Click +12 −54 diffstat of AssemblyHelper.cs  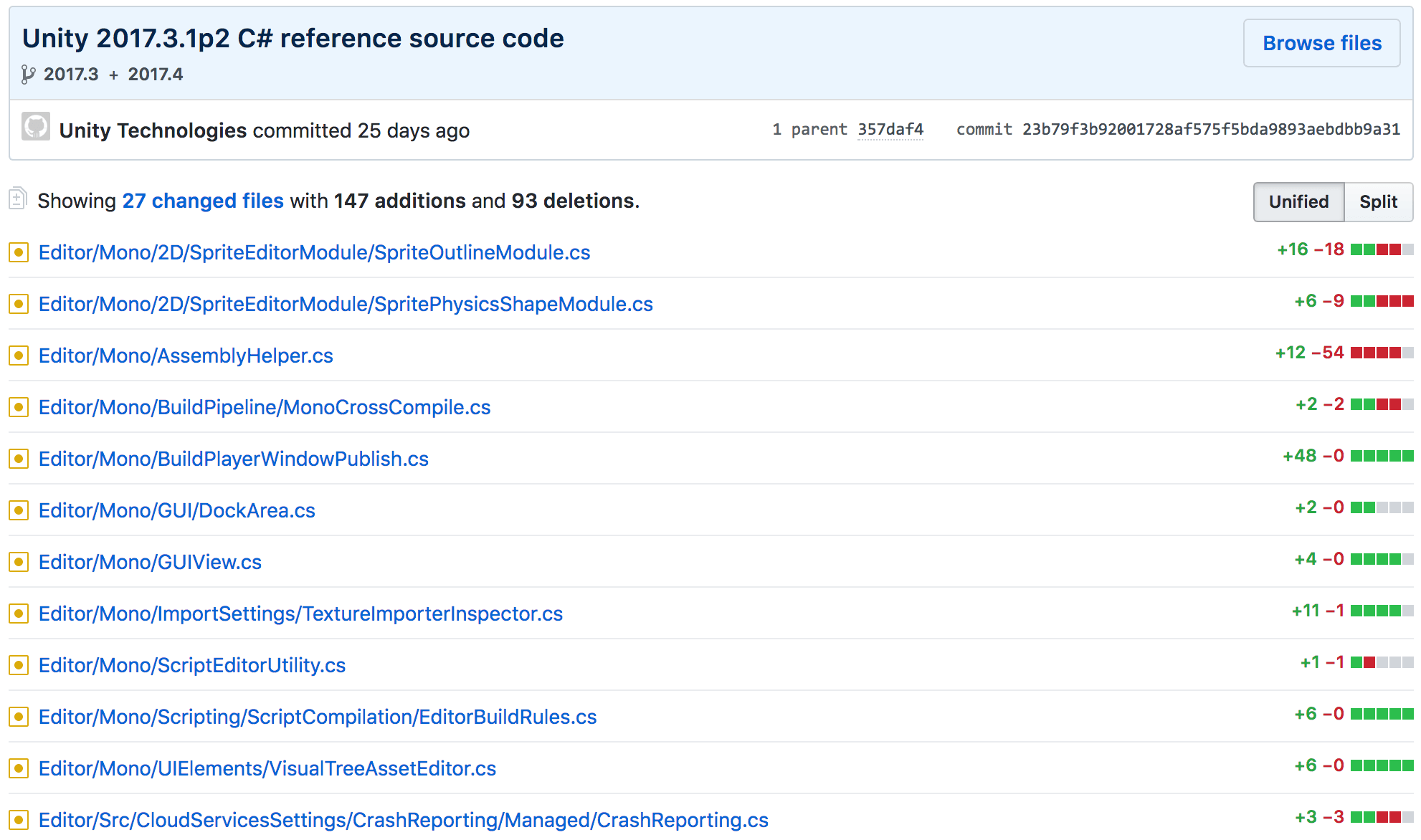pos(1344,353)
